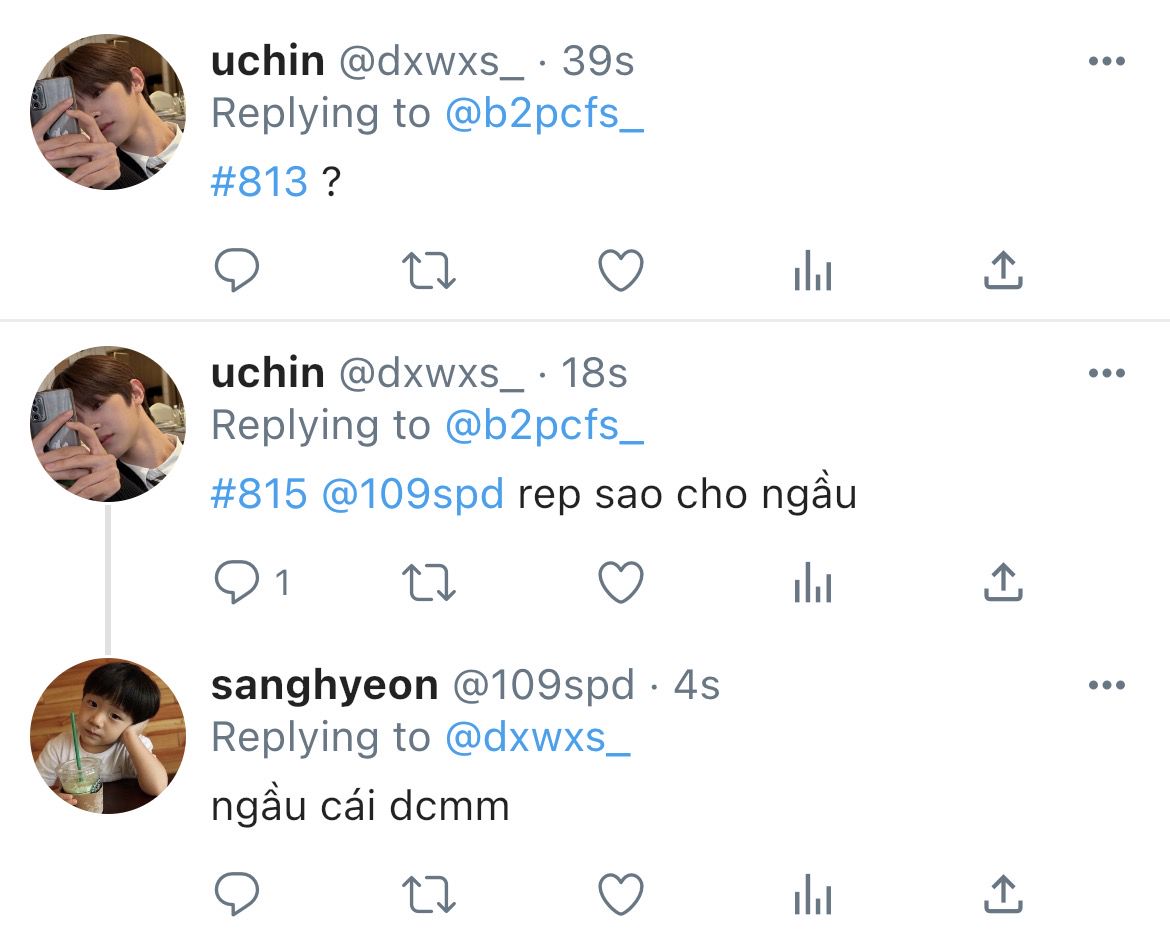Reply to the #813 tweet
The width and height of the screenshot is (1170, 929).
237,271
